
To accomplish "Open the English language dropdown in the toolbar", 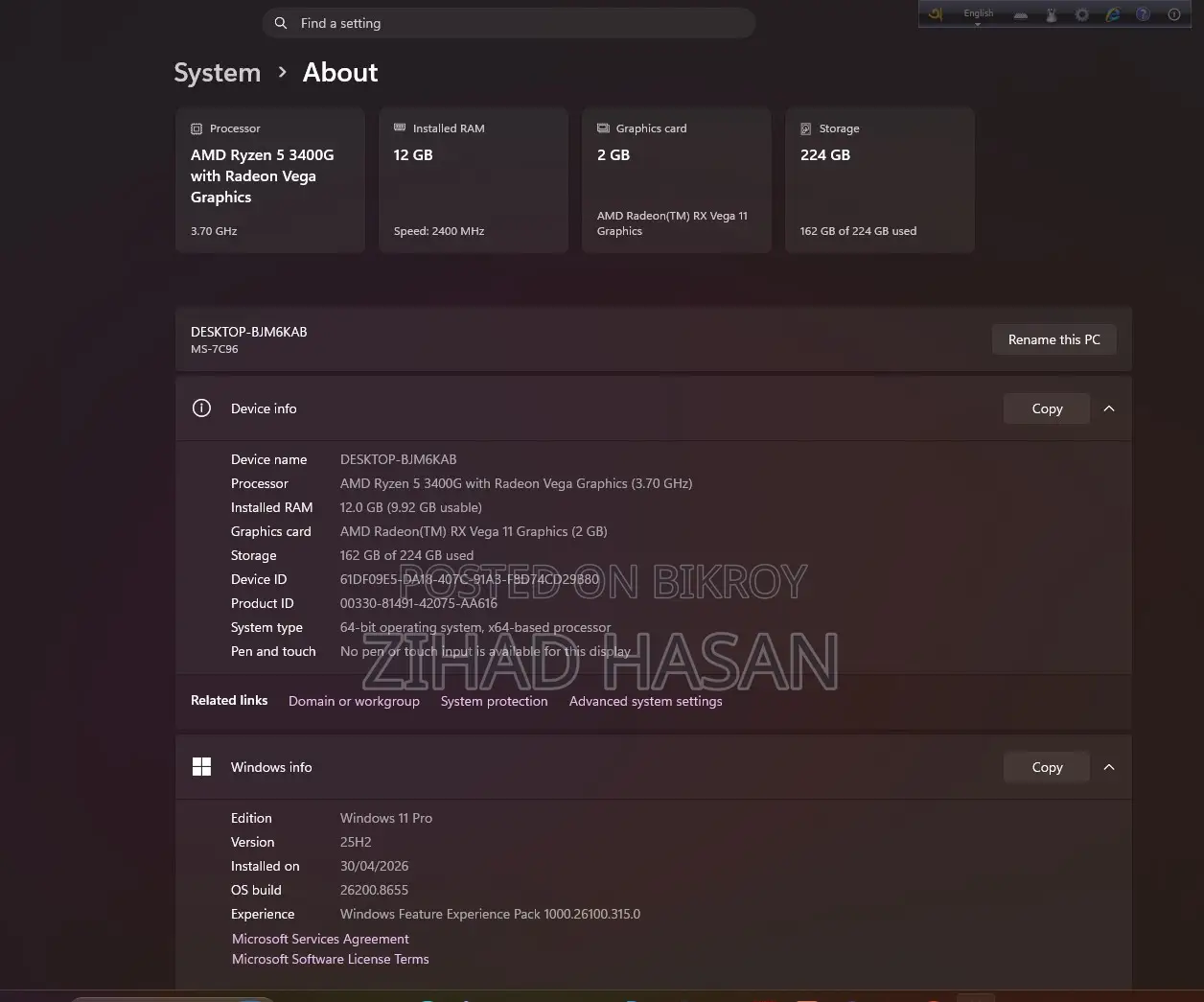I will [x=979, y=14].
